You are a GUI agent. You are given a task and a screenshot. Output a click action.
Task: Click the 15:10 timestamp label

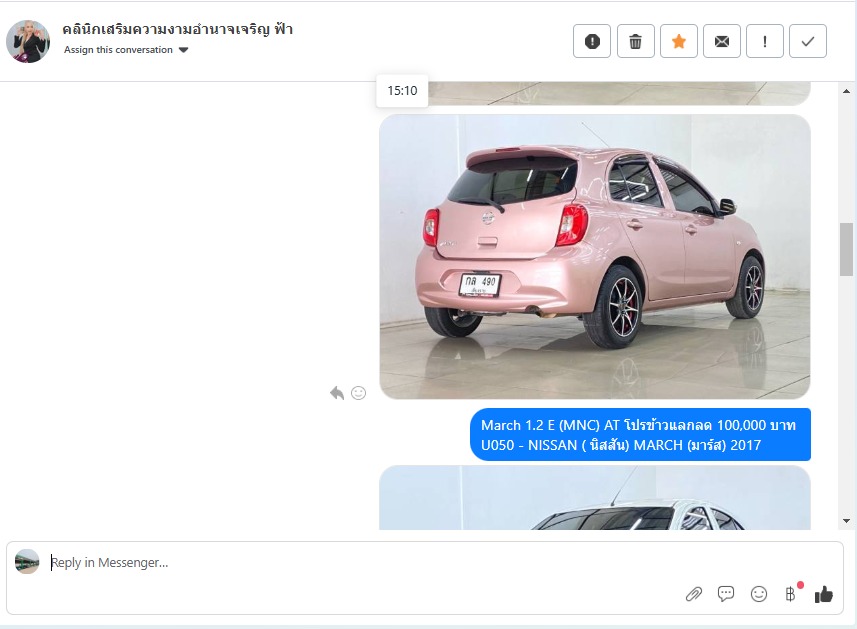[402, 91]
